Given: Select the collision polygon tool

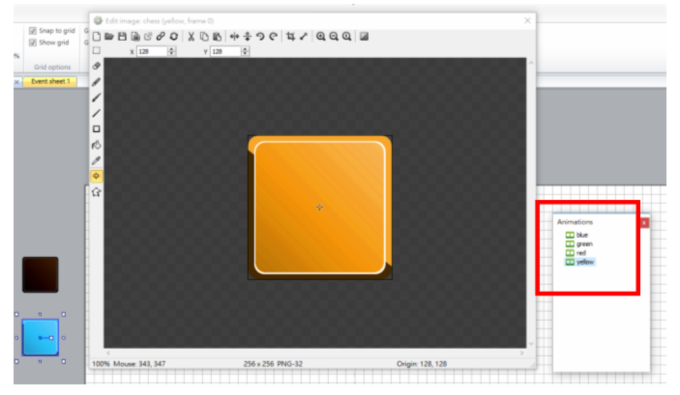Looking at the screenshot, I should 96,192.
